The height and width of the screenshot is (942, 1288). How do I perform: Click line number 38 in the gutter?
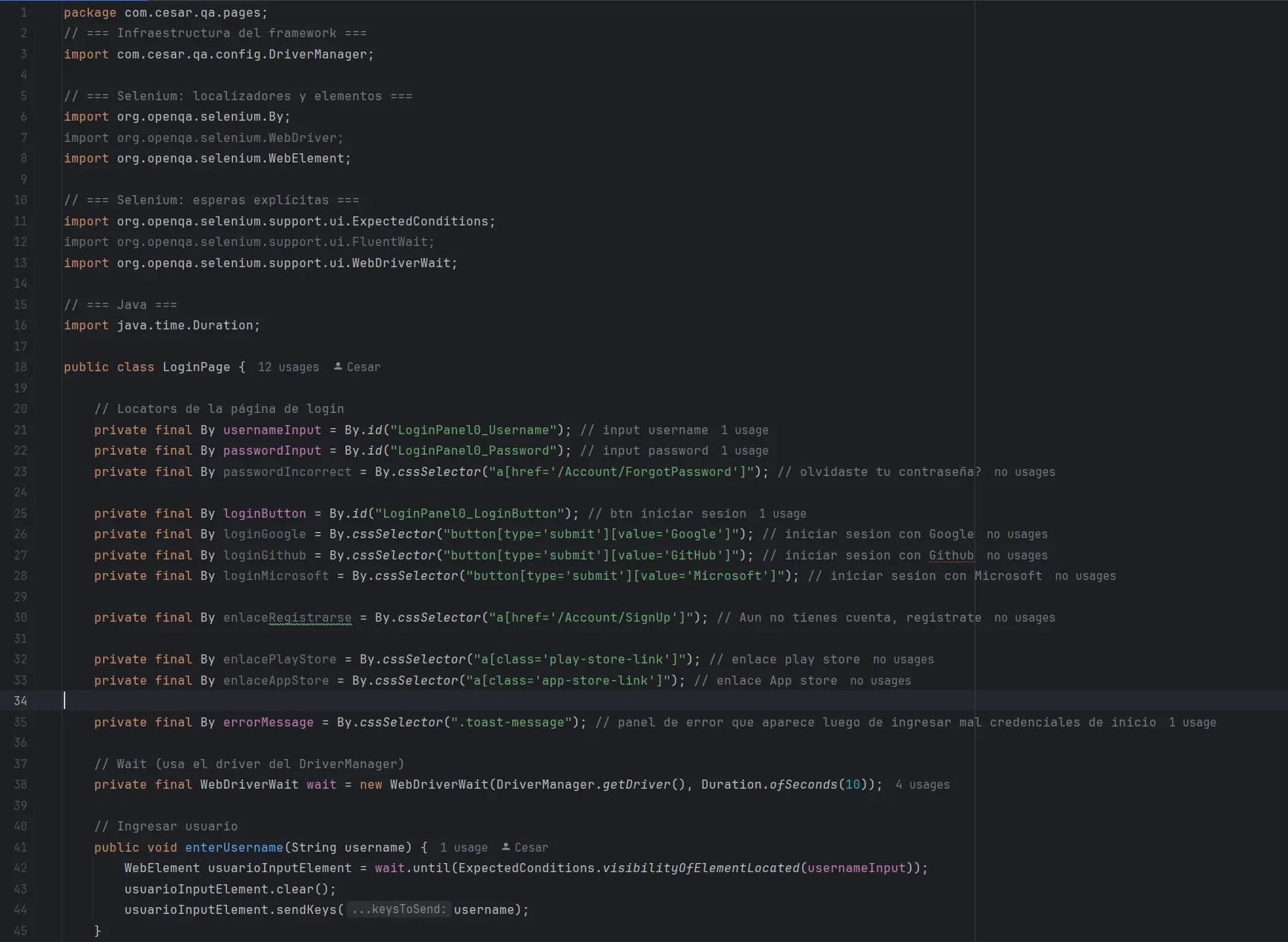click(x=21, y=785)
